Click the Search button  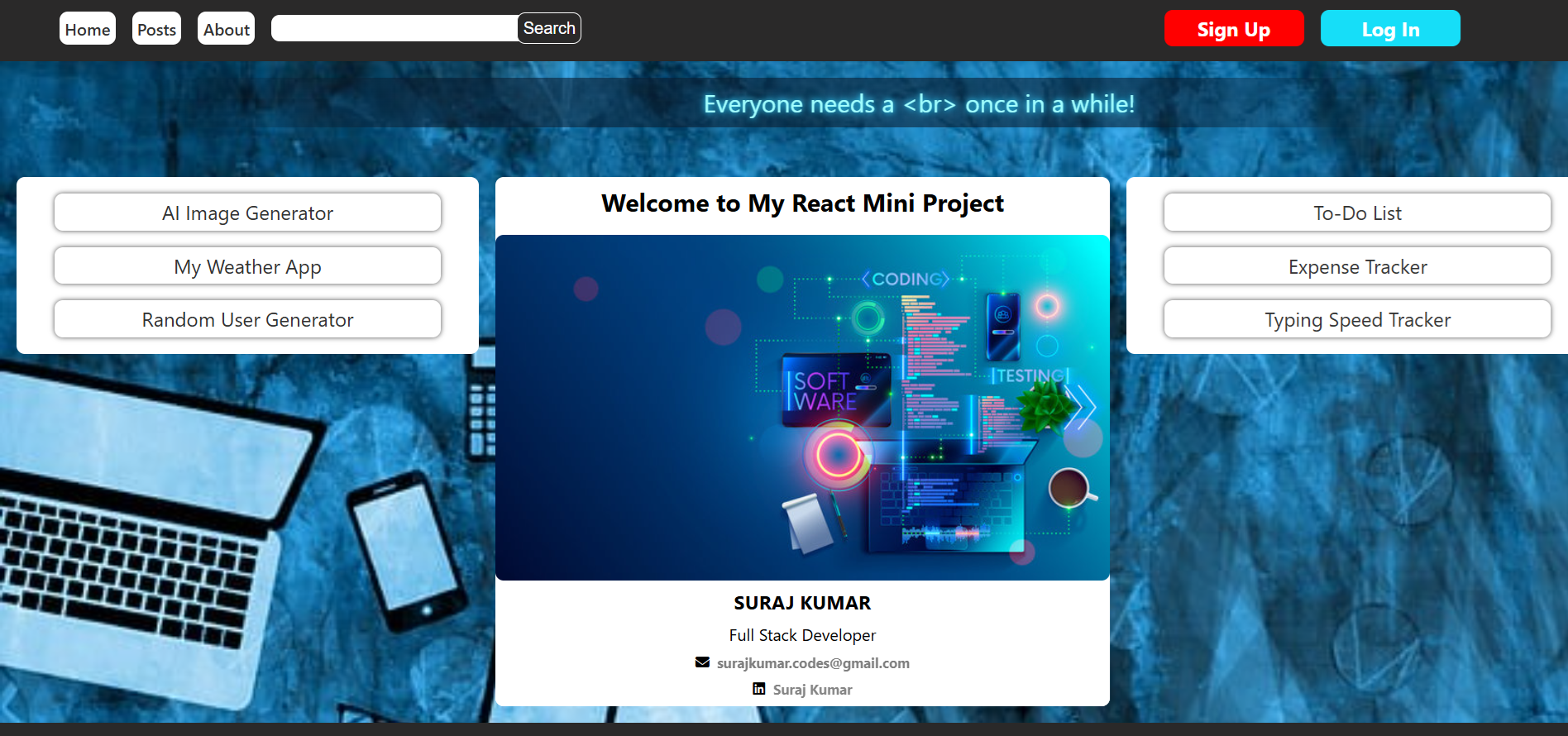[549, 28]
